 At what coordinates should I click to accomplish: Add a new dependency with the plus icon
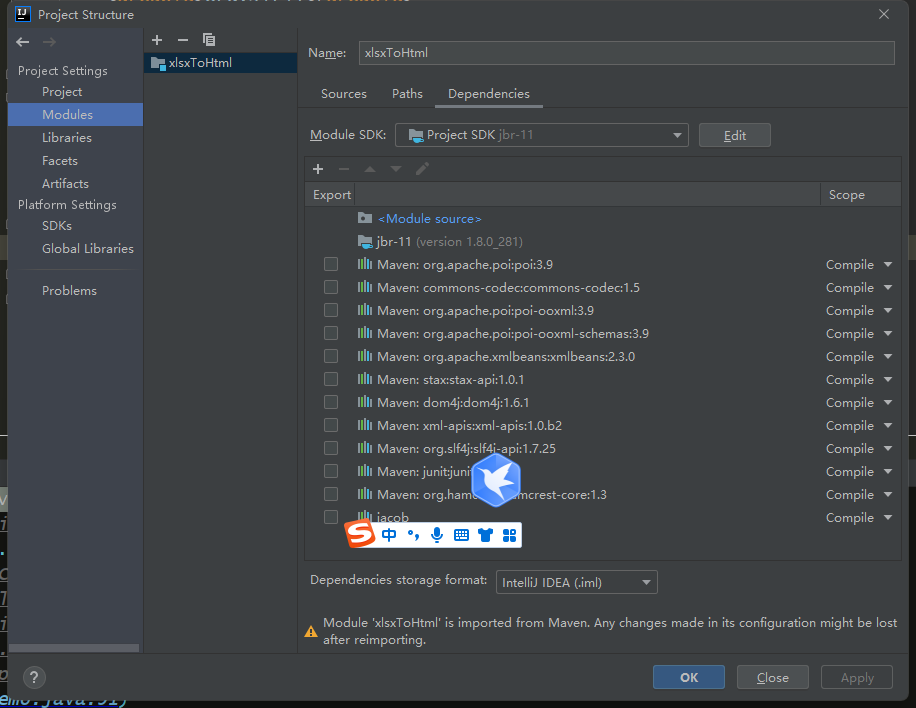click(x=318, y=168)
